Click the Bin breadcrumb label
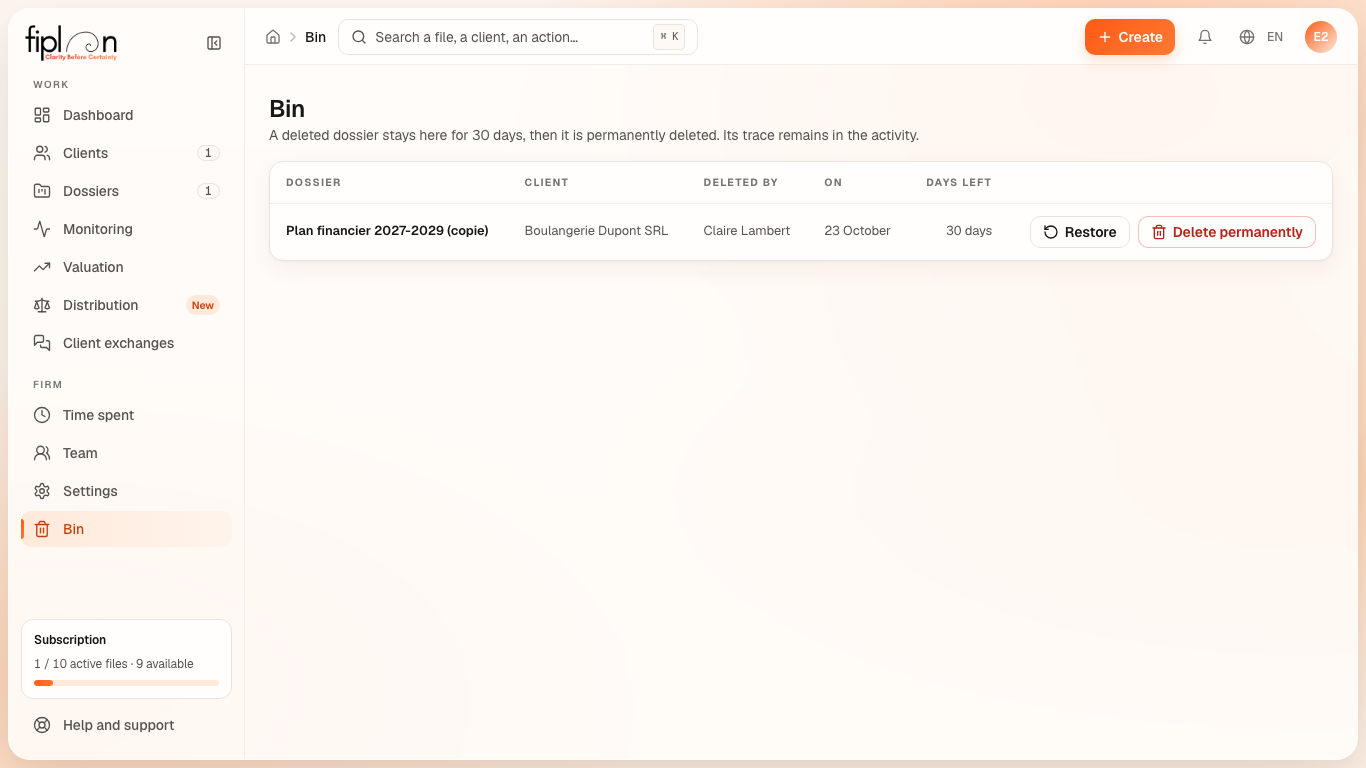Screen dimensions: 1366x768 [x=316, y=37]
